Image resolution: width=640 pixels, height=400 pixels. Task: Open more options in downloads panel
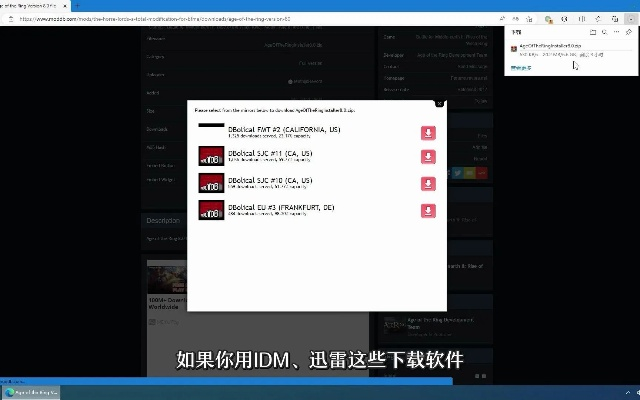pos(616,32)
